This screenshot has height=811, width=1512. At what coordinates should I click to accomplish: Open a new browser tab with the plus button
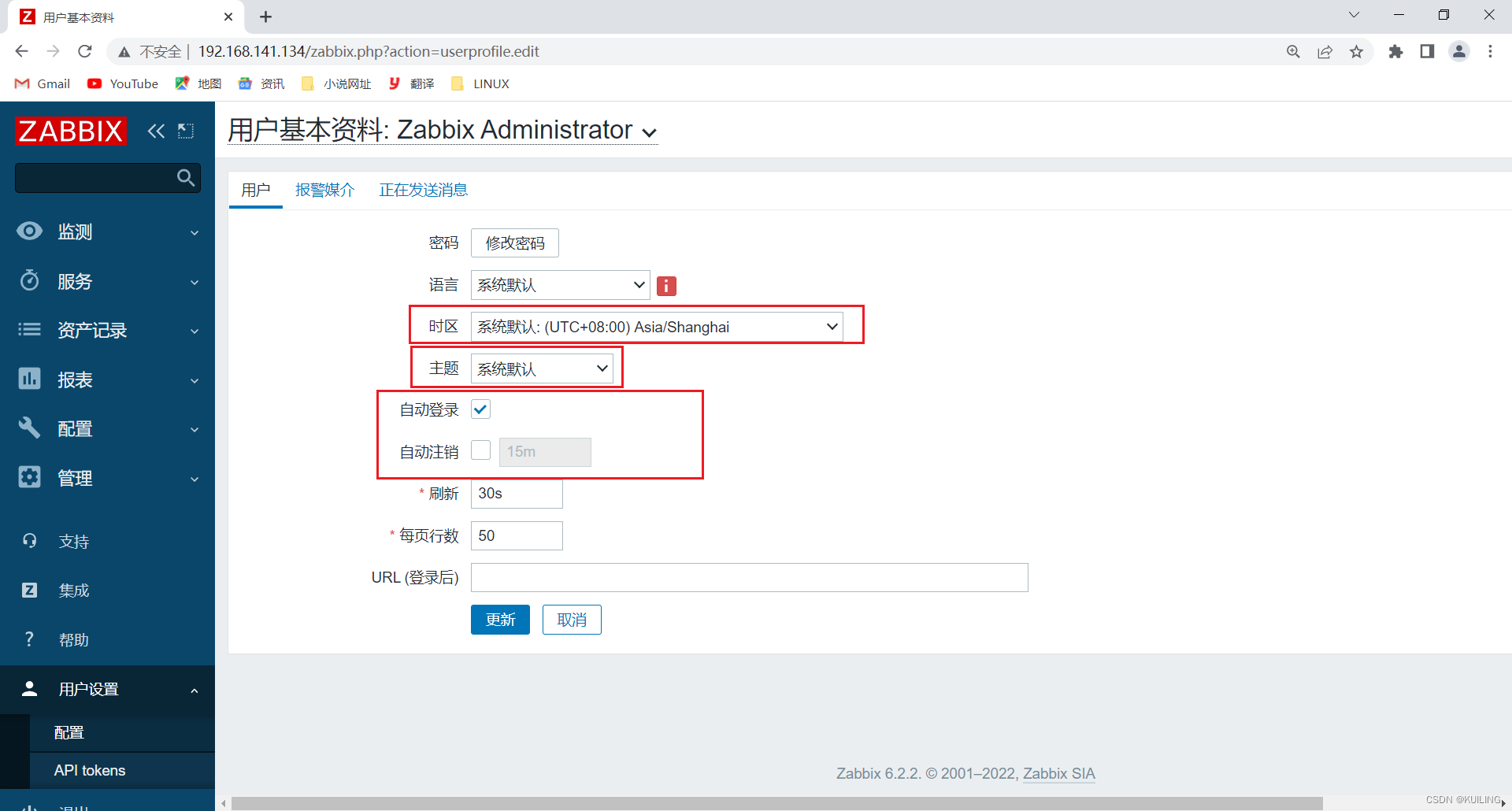click(x=265, y=17)
